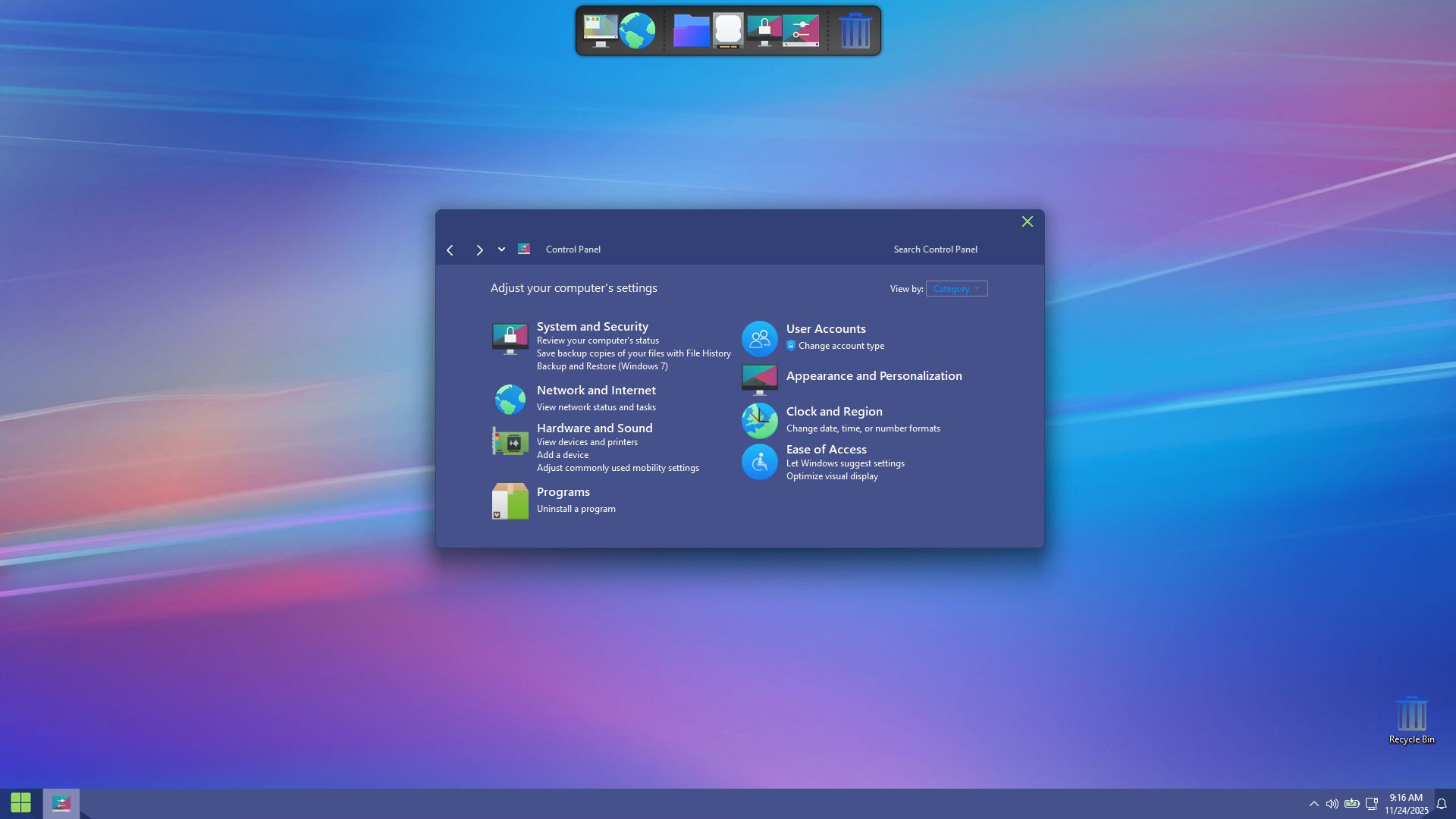Expand the View by Category dropdown

[x=956, y=289]
